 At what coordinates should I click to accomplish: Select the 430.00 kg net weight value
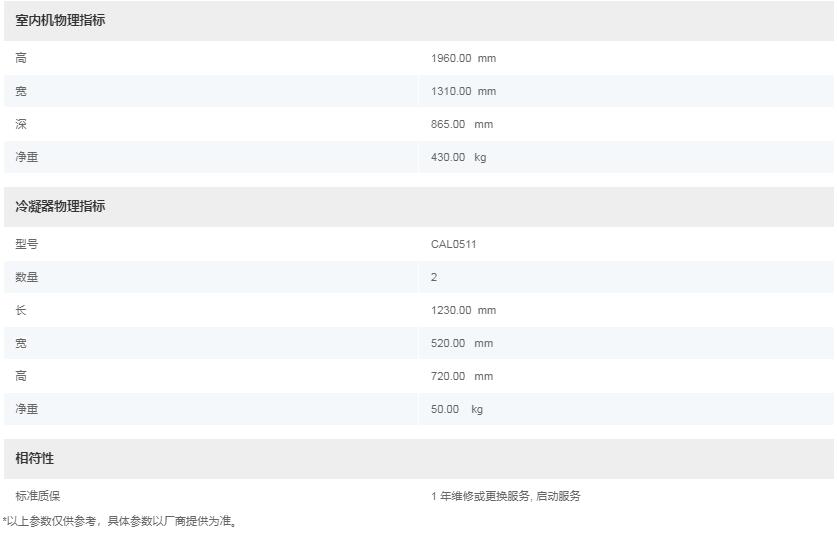point(458,157)
